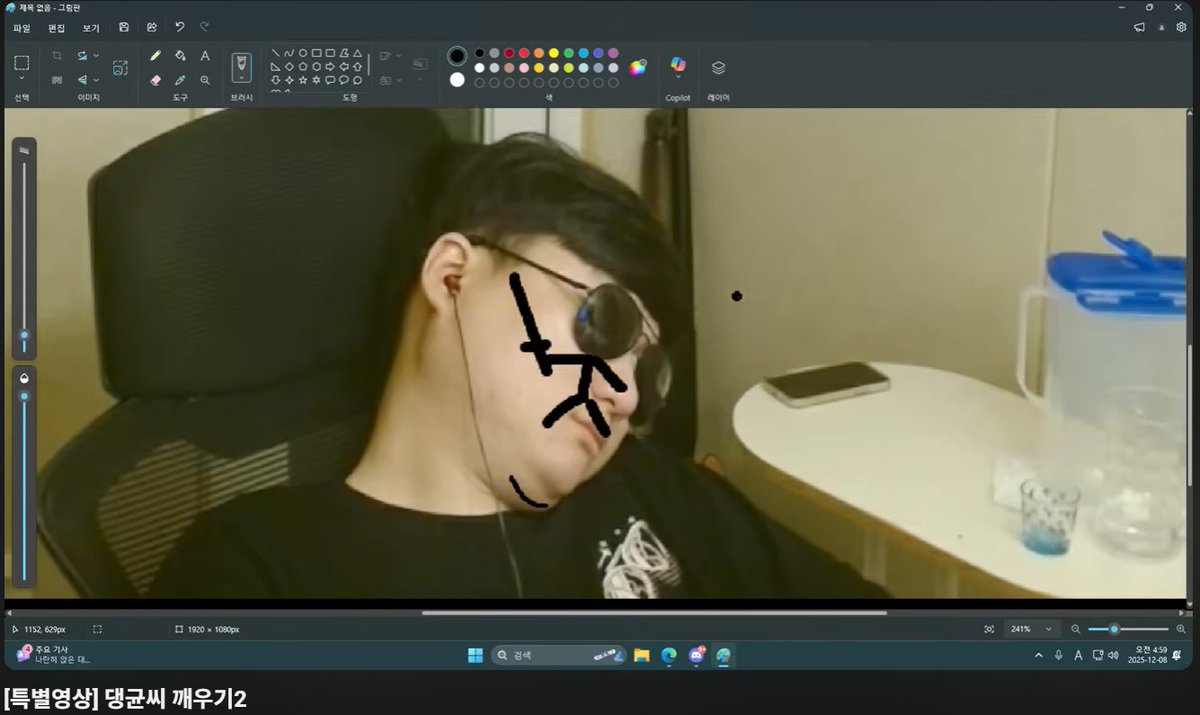The image size is (1200, 715).
Task: Open the 241% zoom level dropdown
Action: [1033, 629]
